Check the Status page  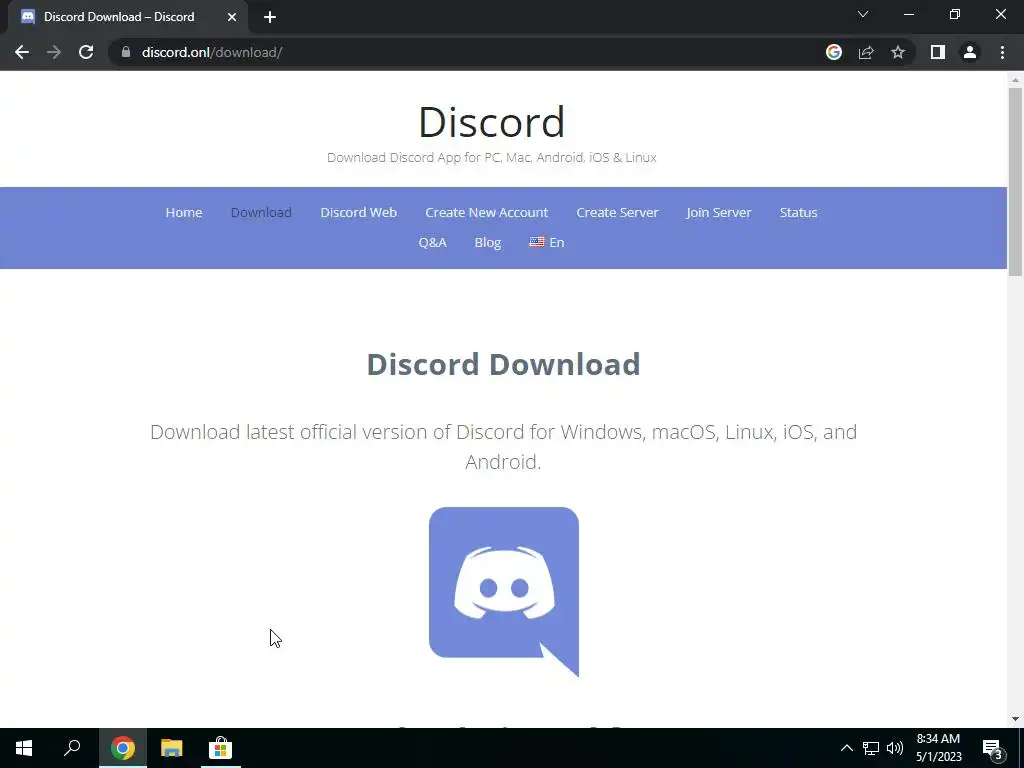pos(798,212)
